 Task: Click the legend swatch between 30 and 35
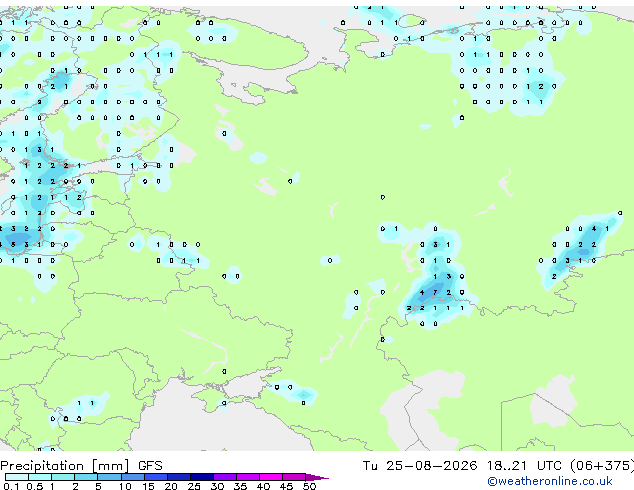click(225, 477)
